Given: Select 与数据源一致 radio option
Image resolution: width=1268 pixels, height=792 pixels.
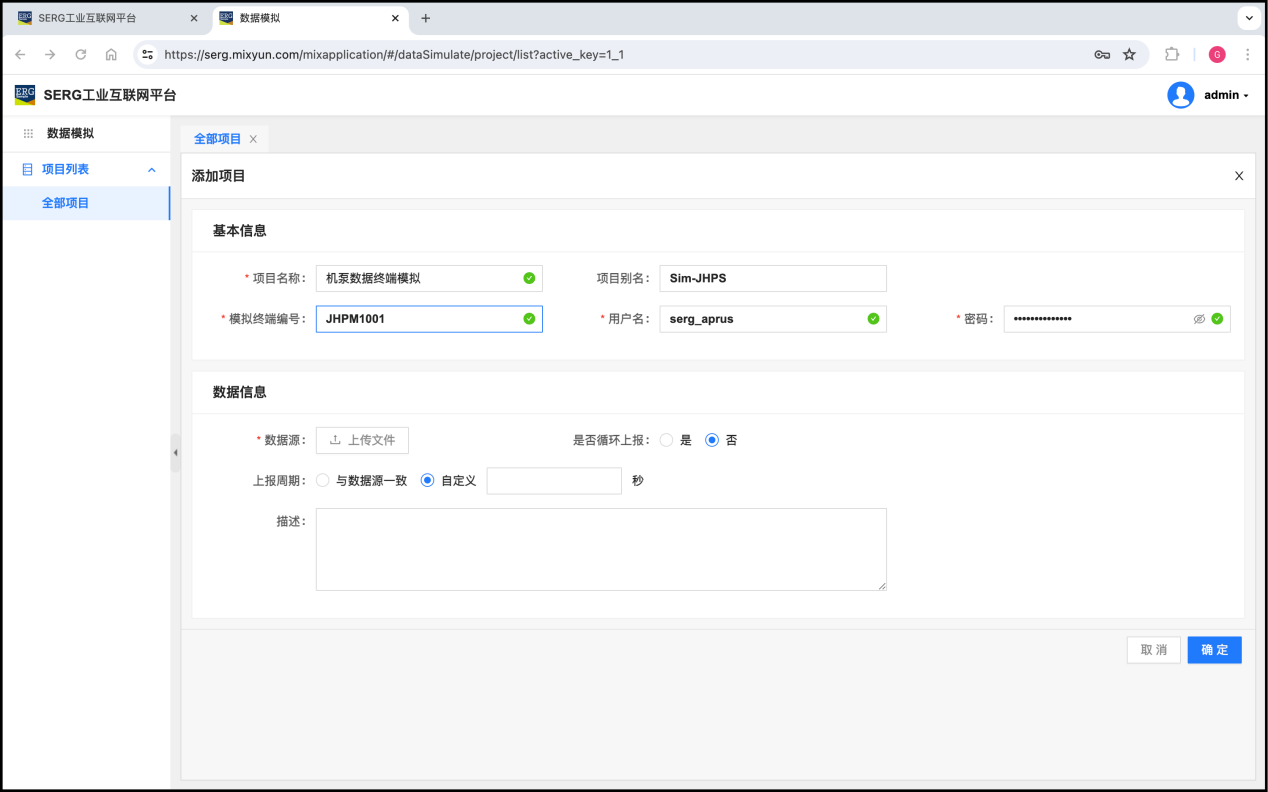Looking at the screenshot, I should tap(323, 480).
